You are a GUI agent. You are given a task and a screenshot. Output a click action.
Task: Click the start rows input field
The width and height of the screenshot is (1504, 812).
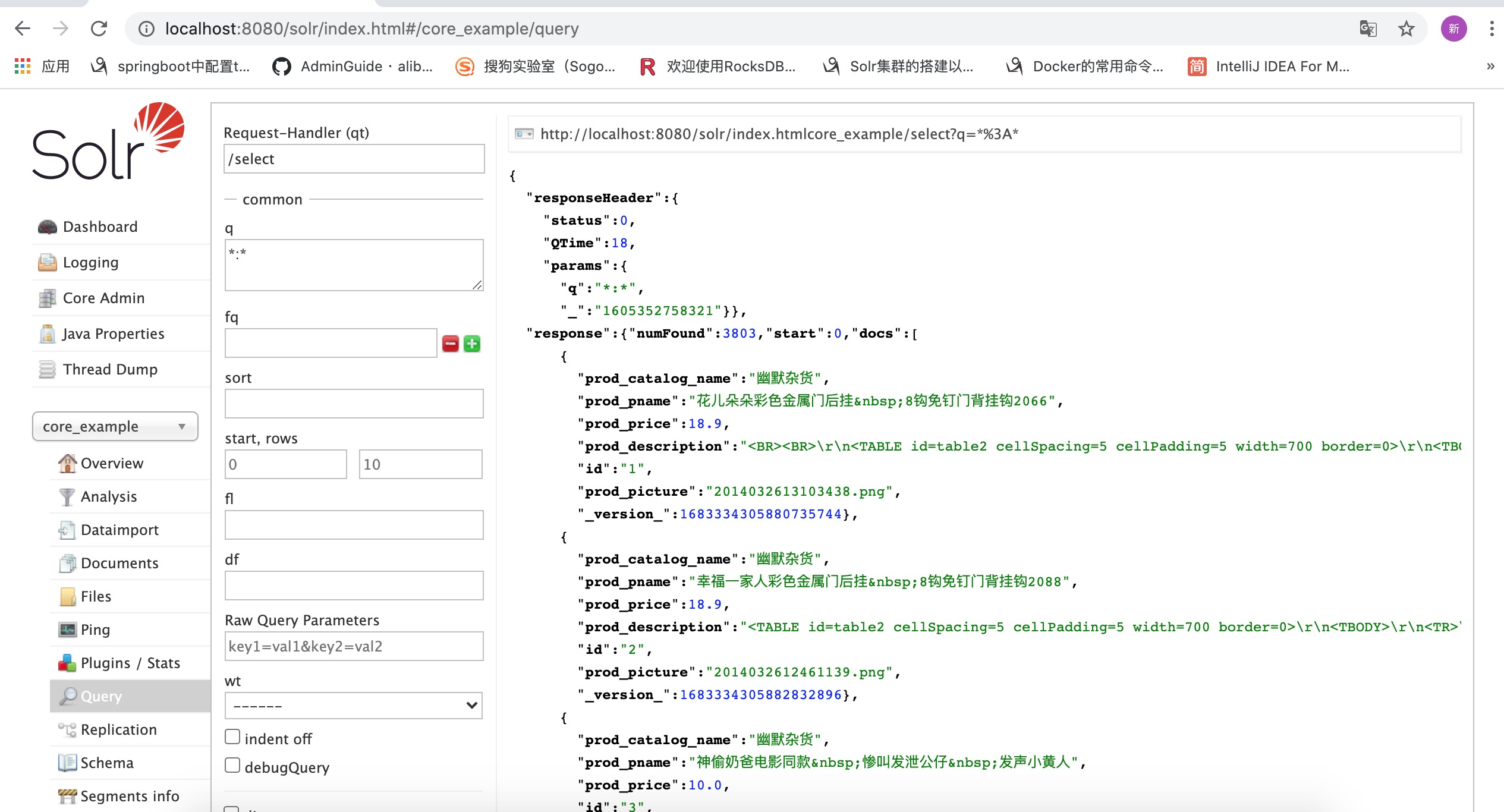tap(285, 464)
